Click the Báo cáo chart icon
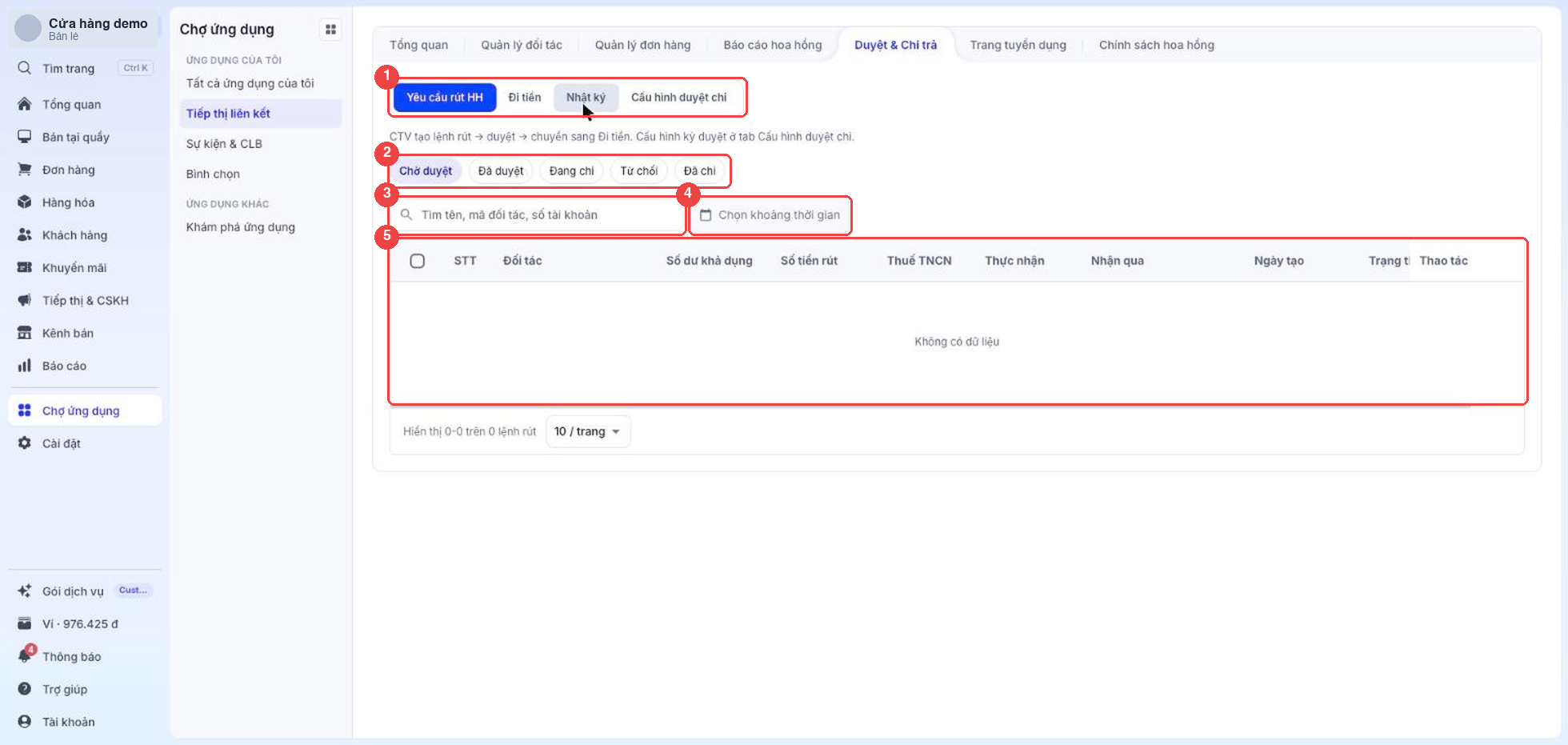The width and height of the screenshot is (1568, 745). (25, 366)
